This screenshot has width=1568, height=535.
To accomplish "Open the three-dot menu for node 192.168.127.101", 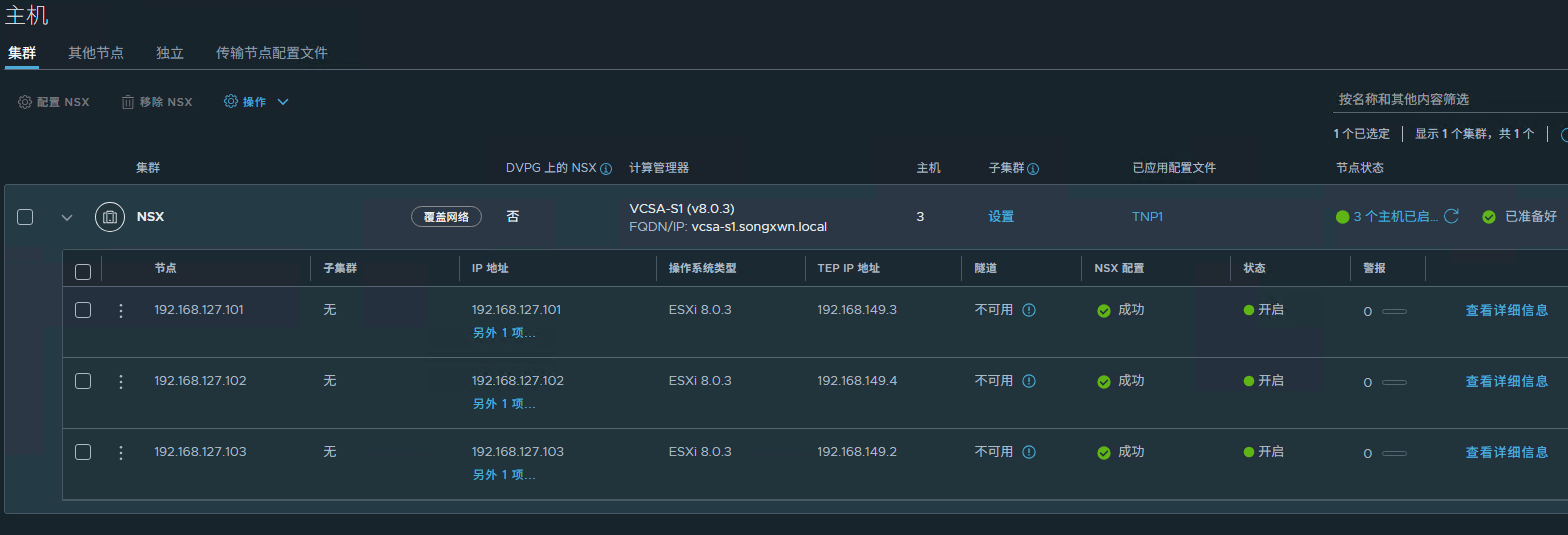I will point(121,310).
